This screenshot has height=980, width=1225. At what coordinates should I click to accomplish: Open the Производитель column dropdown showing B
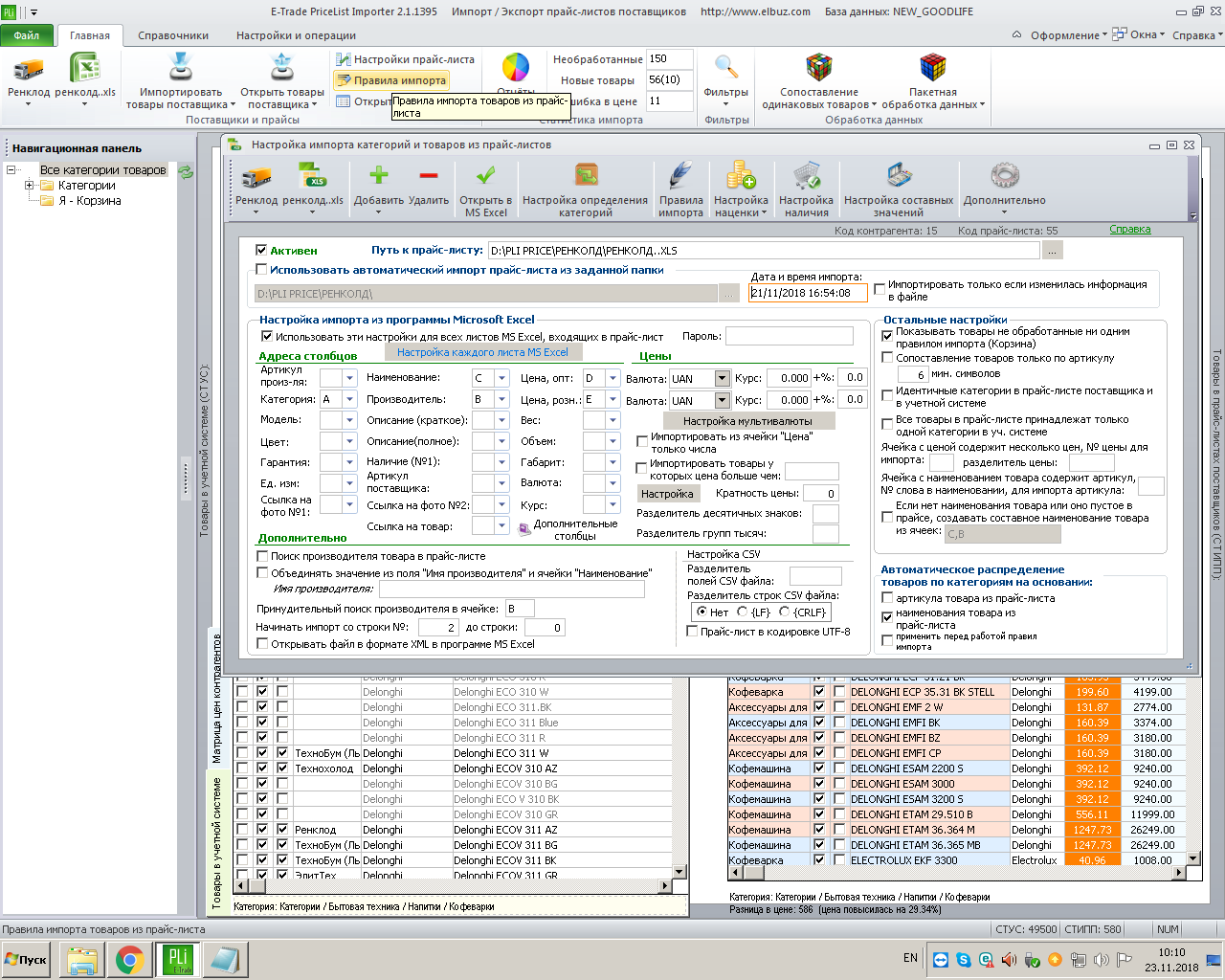click(x=501, y=399)
